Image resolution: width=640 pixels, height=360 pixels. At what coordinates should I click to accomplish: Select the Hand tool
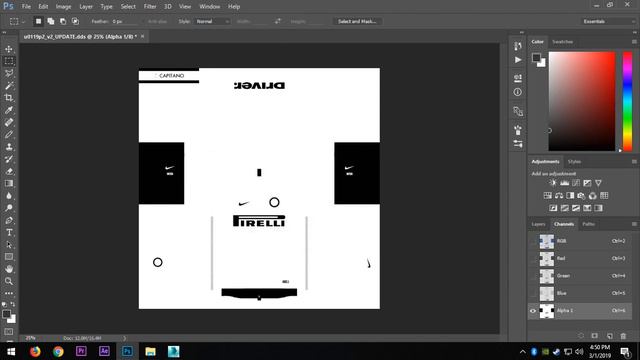[x=9, y=269]
